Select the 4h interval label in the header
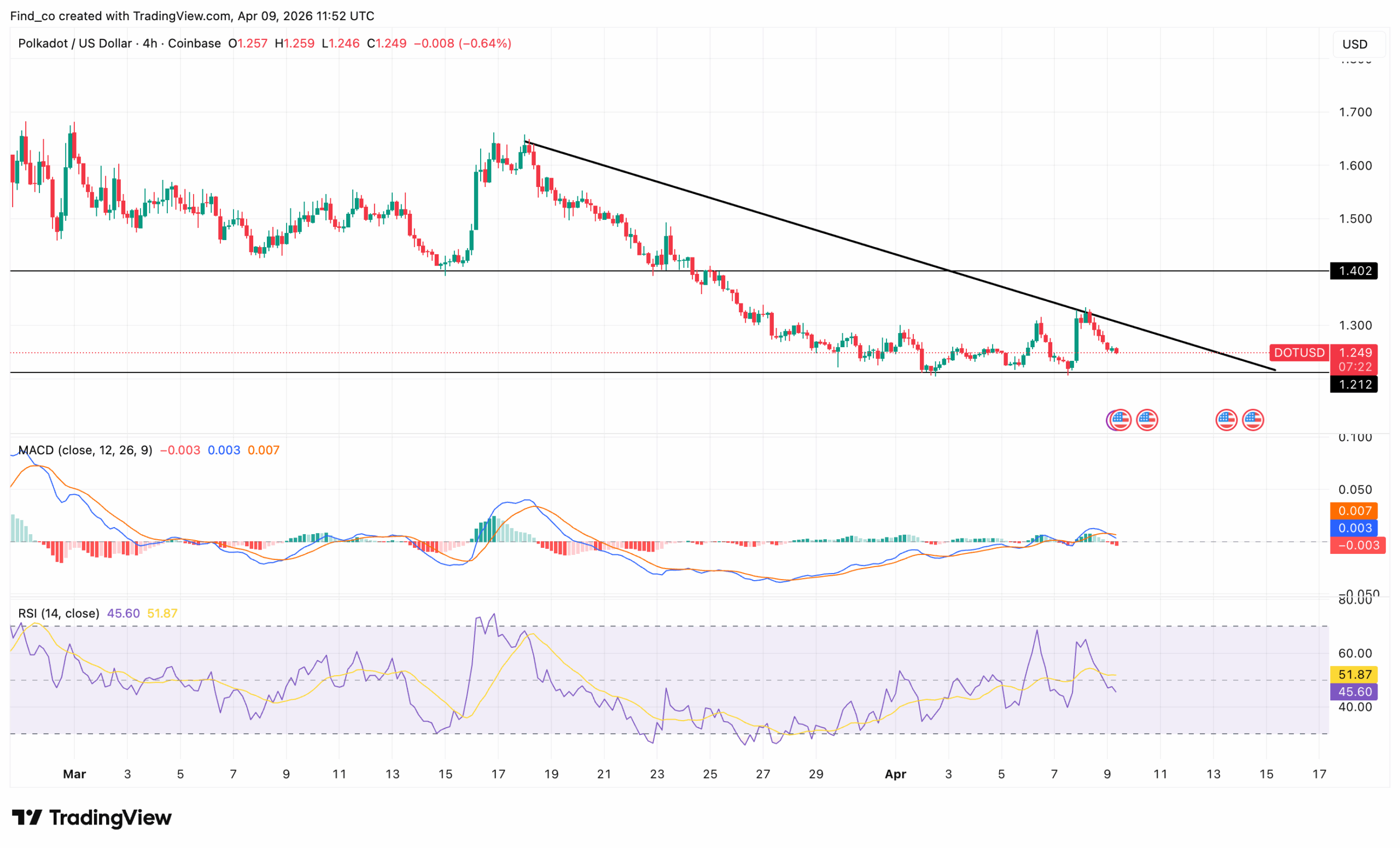The width and height of the screenshot is (1400, 848). click(x=150, y=44)
